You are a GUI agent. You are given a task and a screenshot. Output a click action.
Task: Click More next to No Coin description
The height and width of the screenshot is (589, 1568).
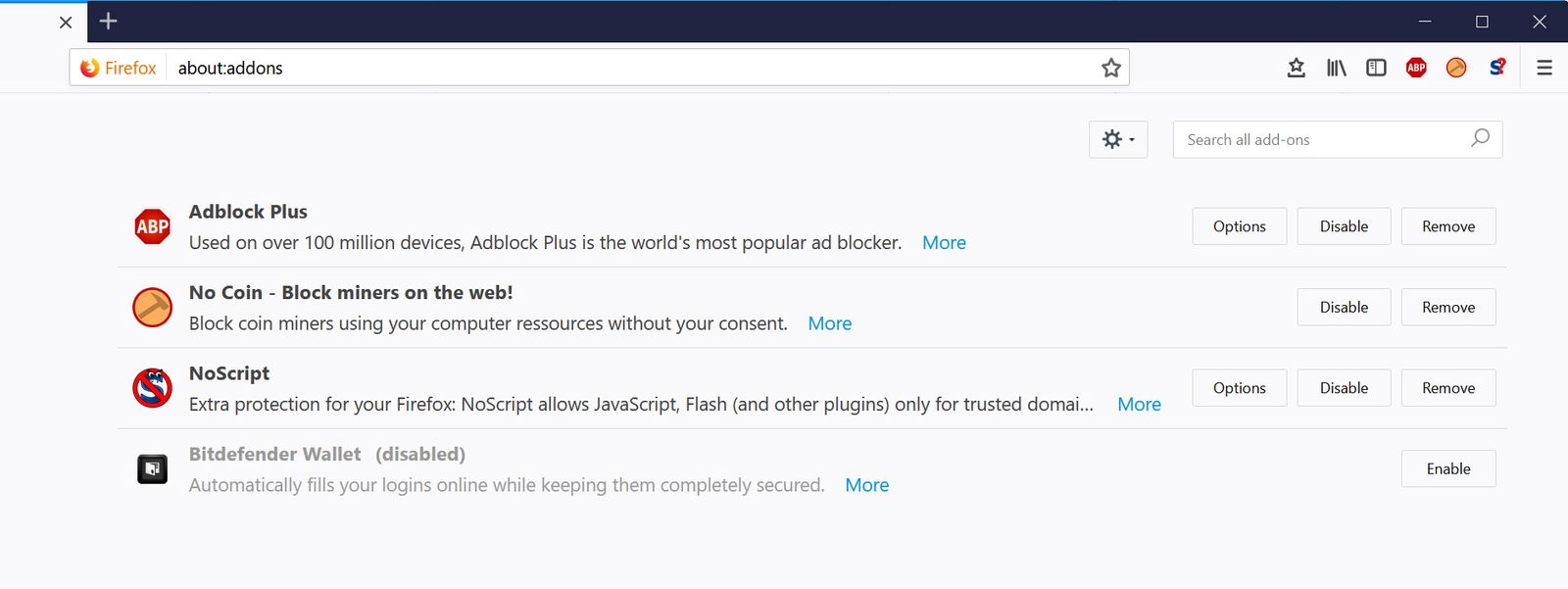pyautogui.click(x=829, y=323)
